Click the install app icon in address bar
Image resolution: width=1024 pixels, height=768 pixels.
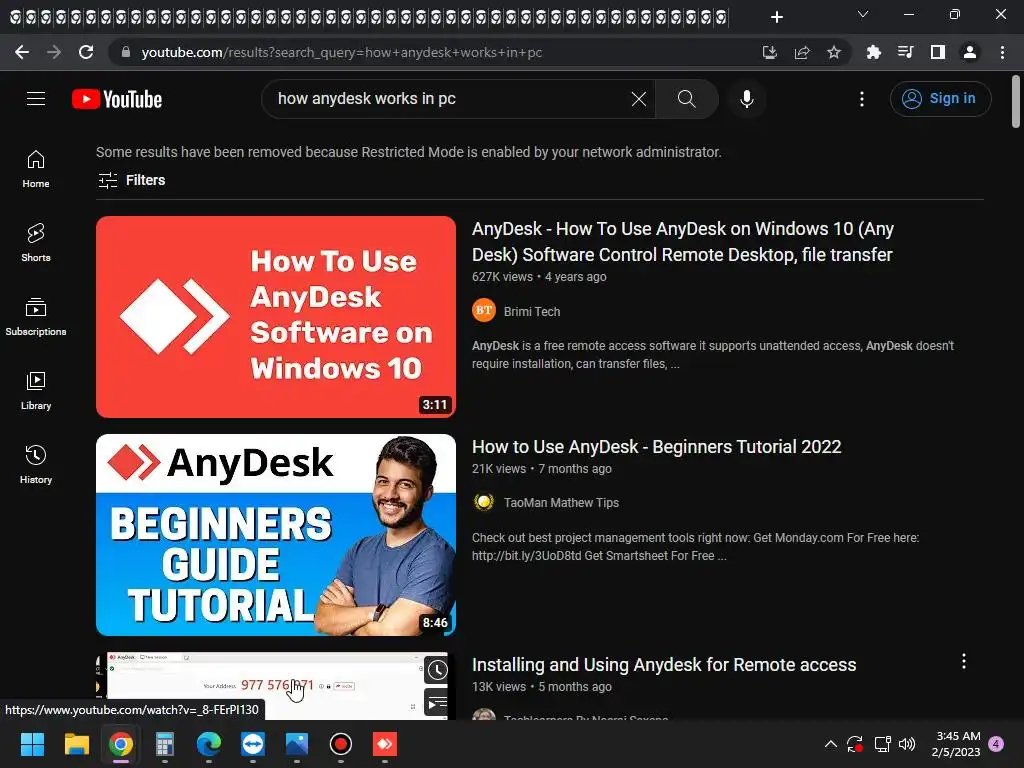769,52
